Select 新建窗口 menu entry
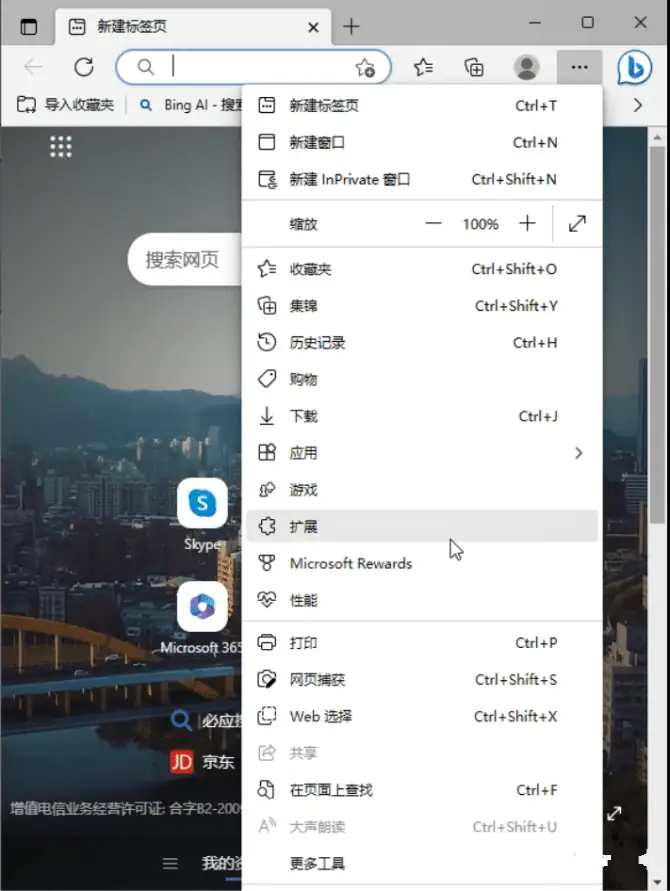 pyautogui.click(x=422, y=142)
